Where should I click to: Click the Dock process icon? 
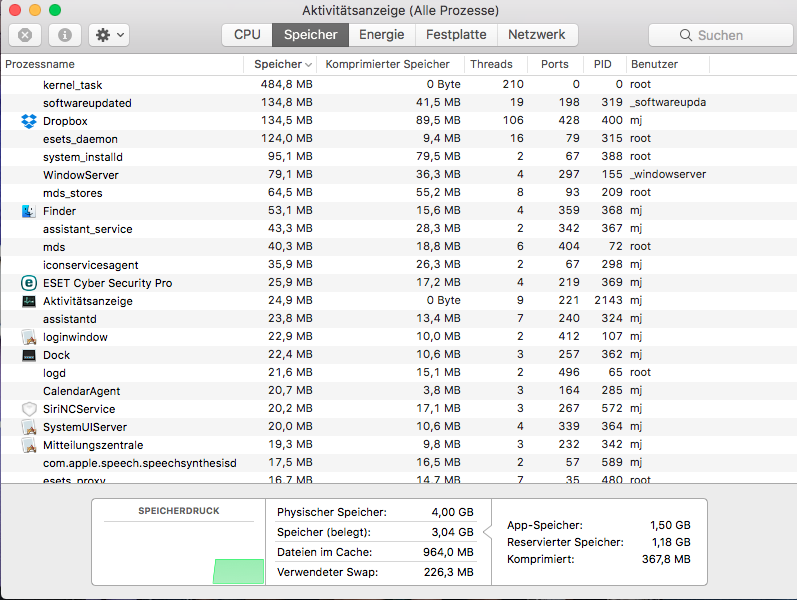29,355
